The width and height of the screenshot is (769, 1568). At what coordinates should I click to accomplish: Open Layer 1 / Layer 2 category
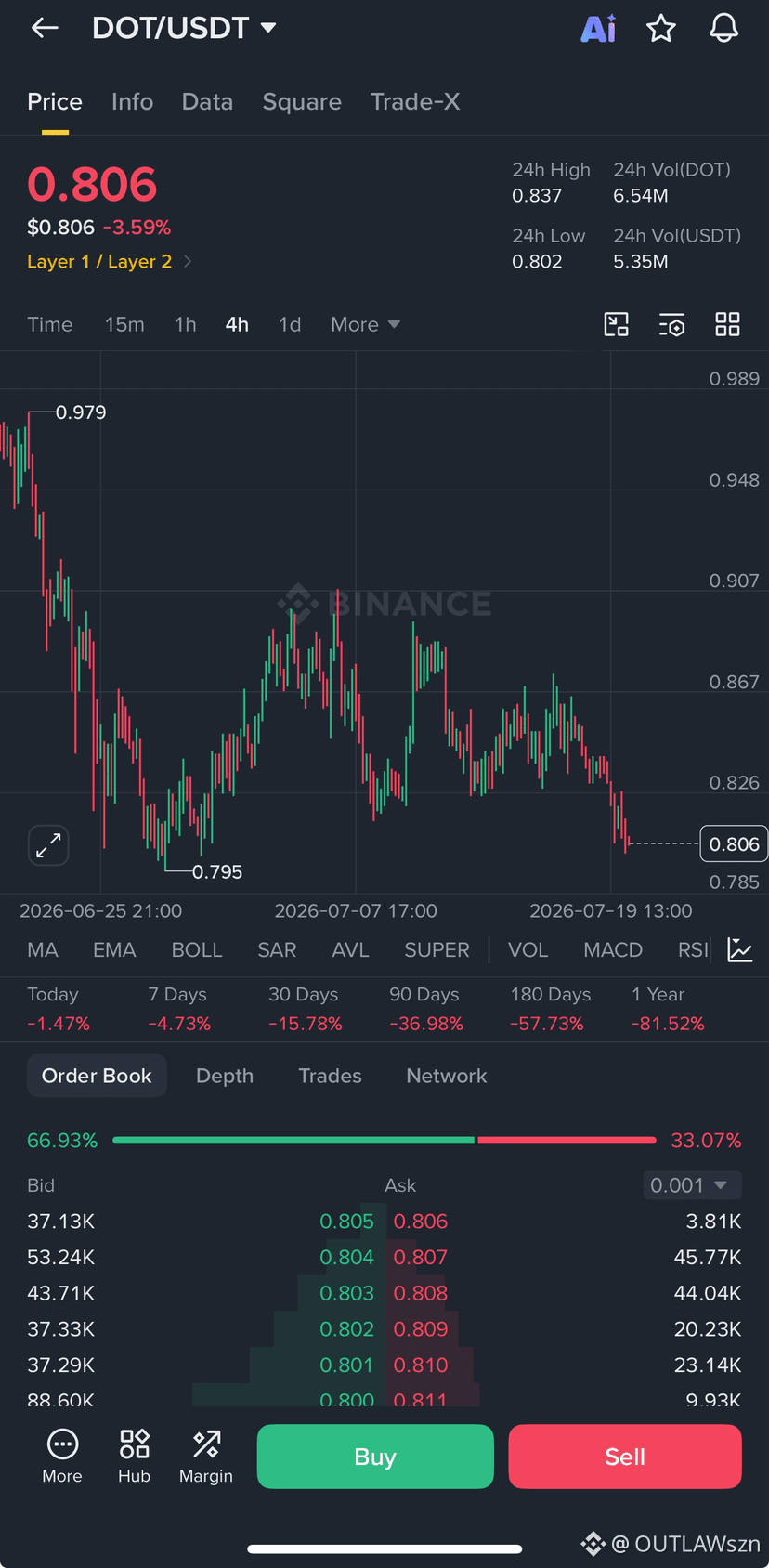110,261
